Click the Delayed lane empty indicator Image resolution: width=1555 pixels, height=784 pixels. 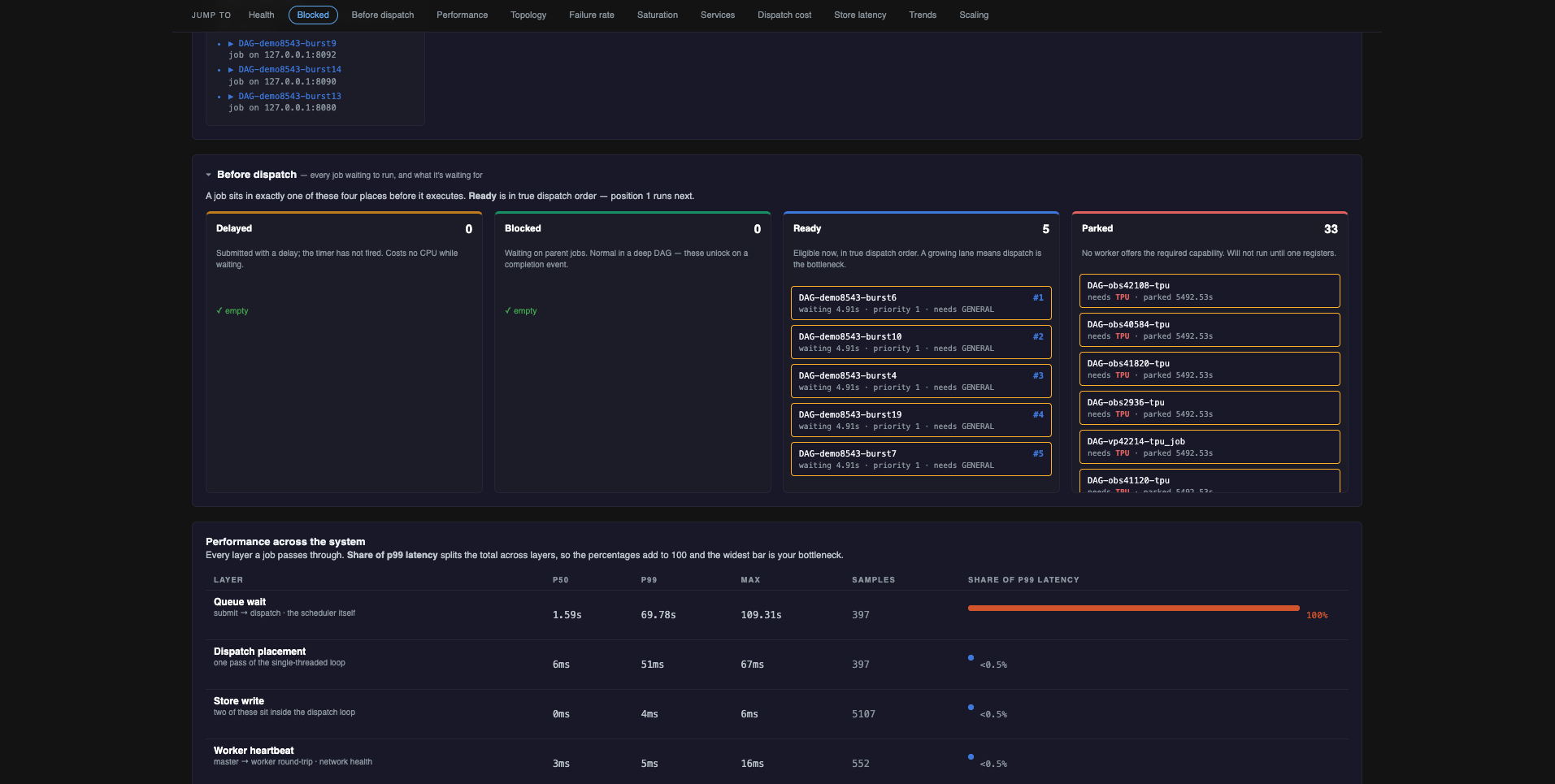click(232, 311)
